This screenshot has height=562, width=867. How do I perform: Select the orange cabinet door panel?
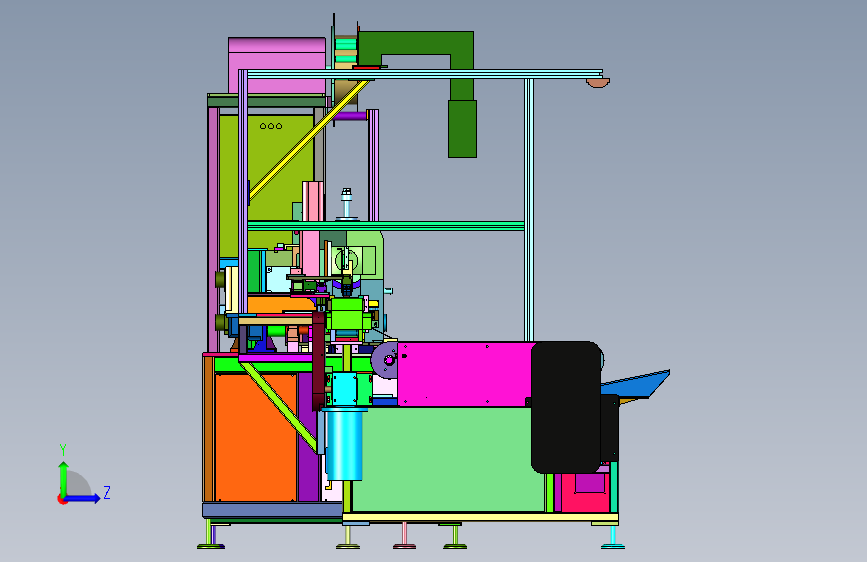click(256, 438)
